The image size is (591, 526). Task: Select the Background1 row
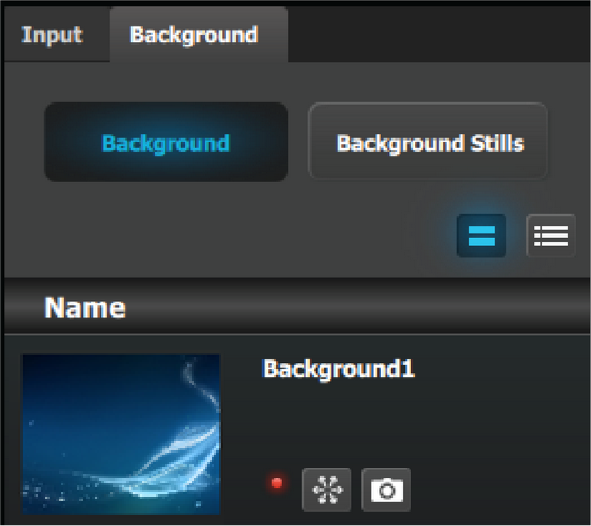(x=297, y=430)
